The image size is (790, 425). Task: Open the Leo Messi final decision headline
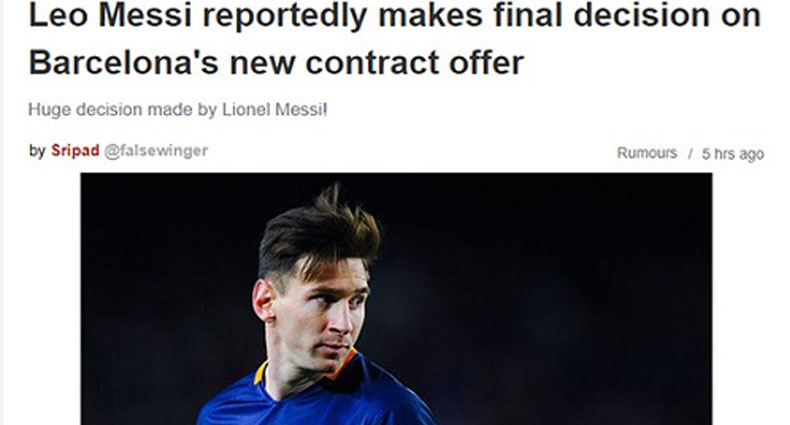[394, 39]
